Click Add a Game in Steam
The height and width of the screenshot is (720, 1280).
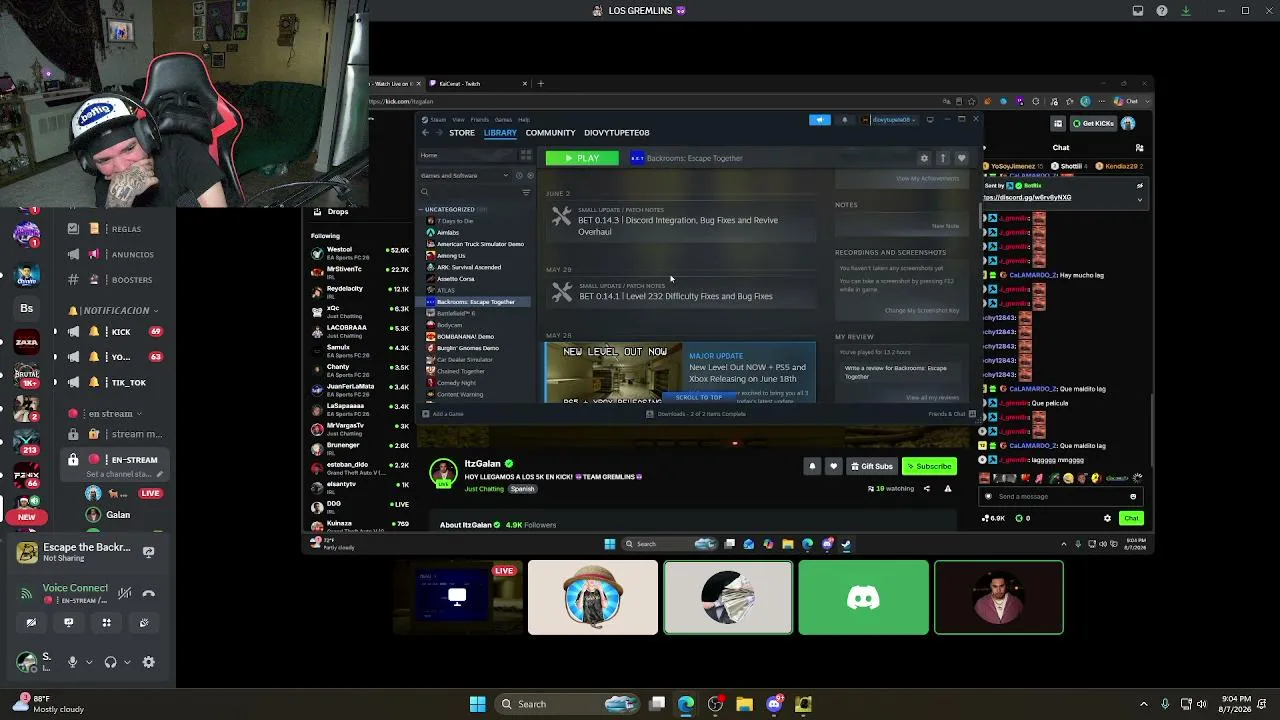coord(443,414)
